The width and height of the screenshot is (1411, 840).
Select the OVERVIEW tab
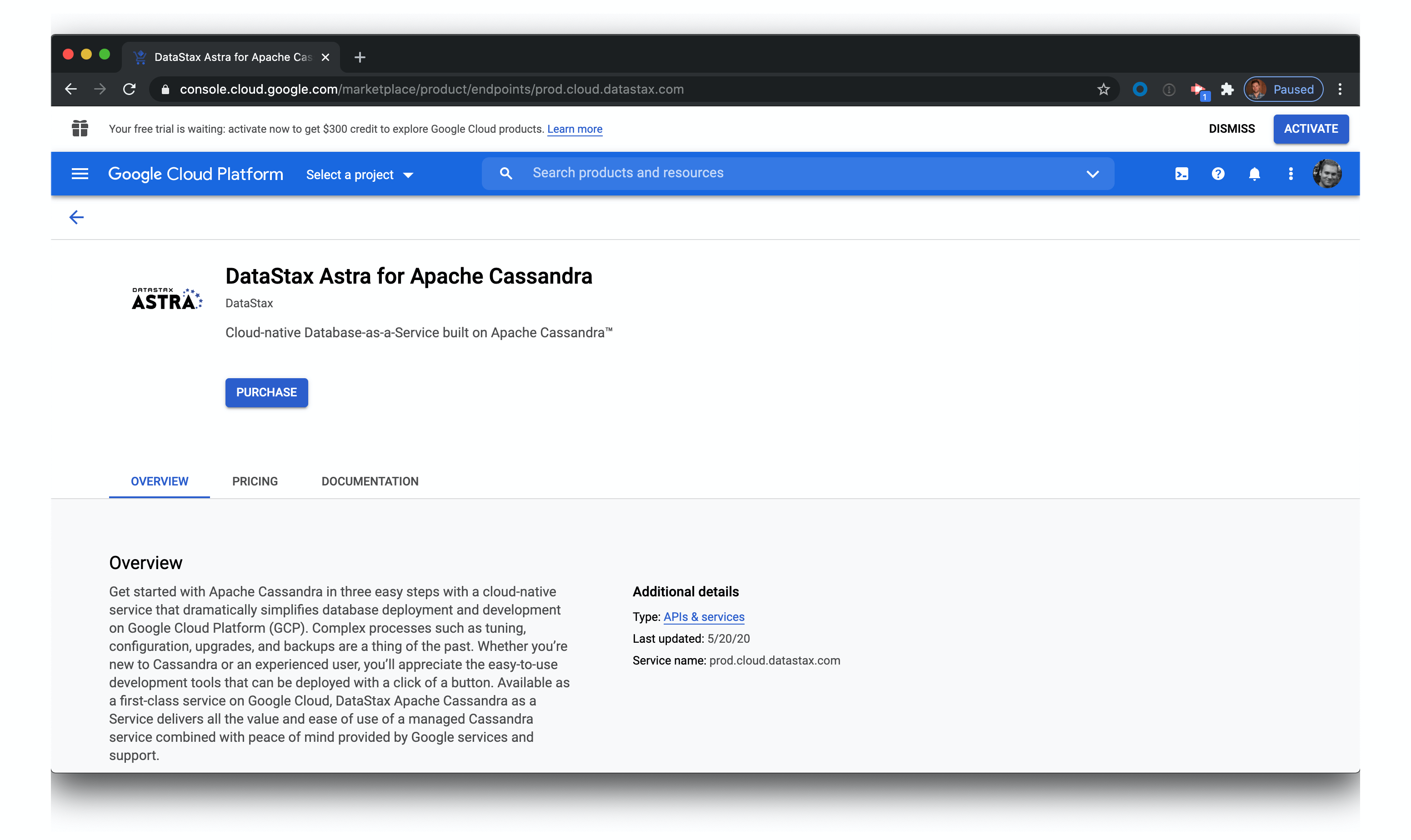(x=159, y=481)
